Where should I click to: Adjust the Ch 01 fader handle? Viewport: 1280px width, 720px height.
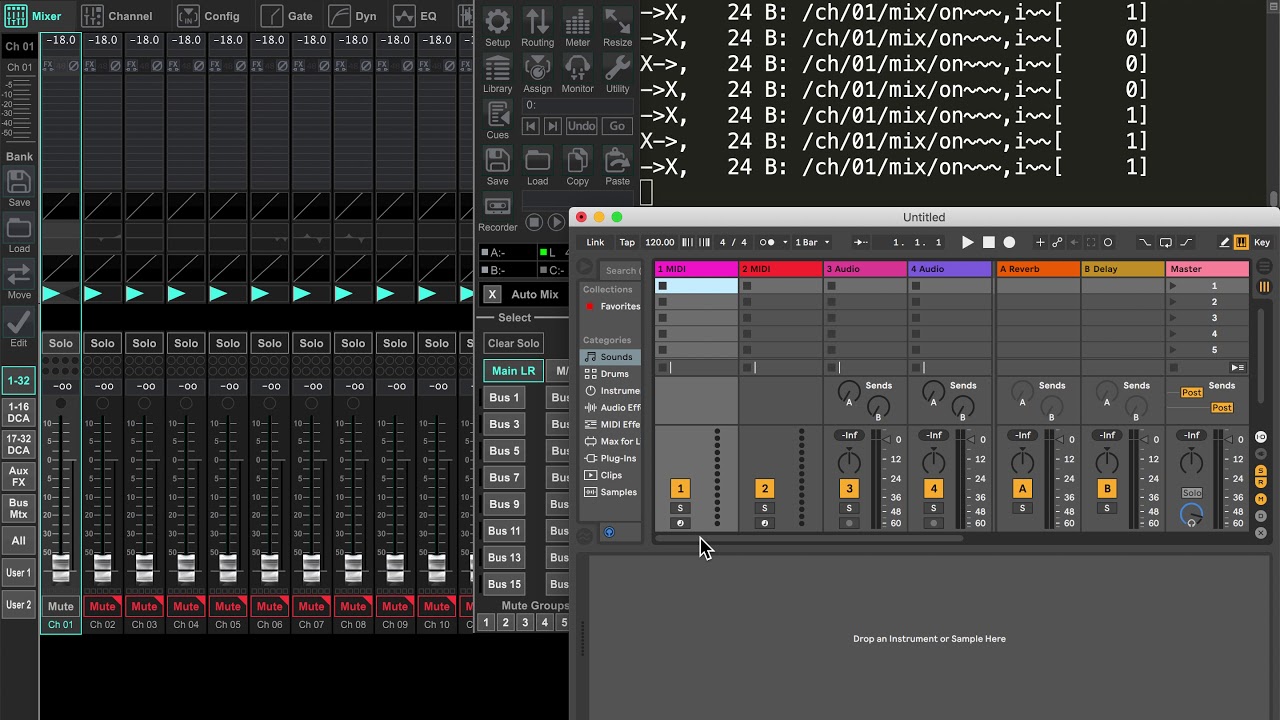61,568
